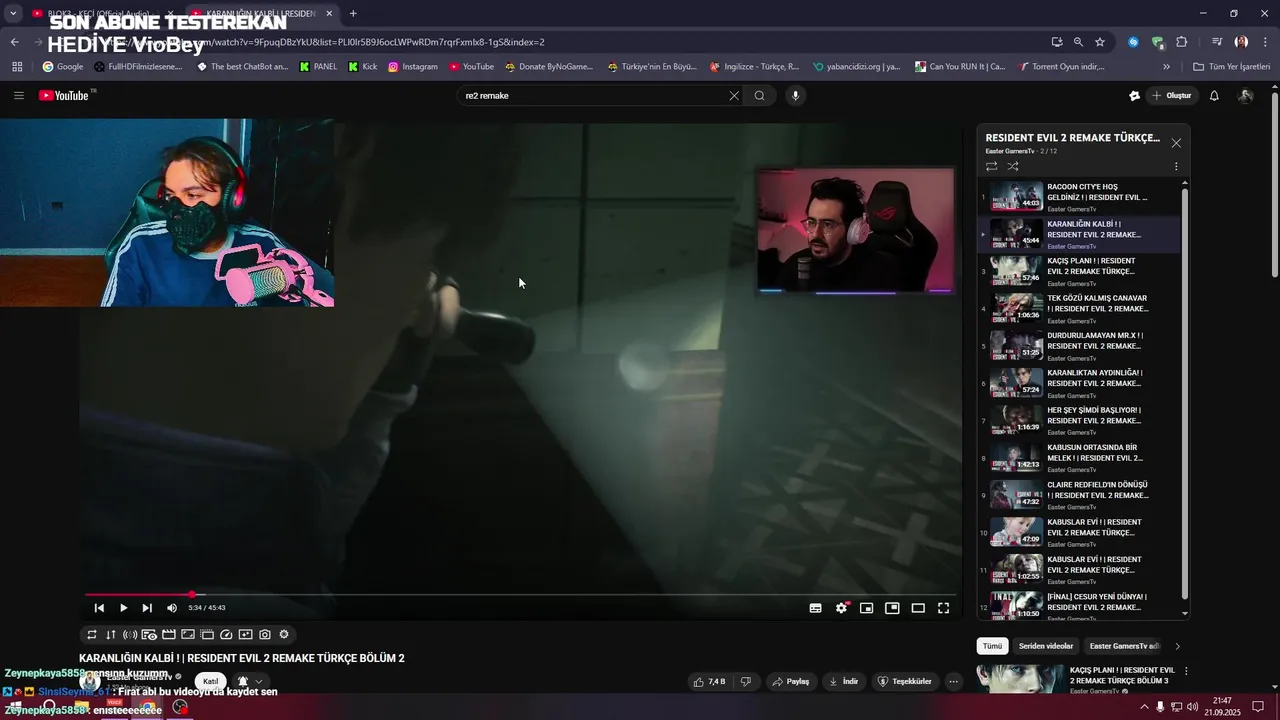The width and height of the screenshot is (1280, 720).
Task: Open RACOON CITY'E HOŞ GELDİNİZ playlist video
Action: tap(1079, 197)
